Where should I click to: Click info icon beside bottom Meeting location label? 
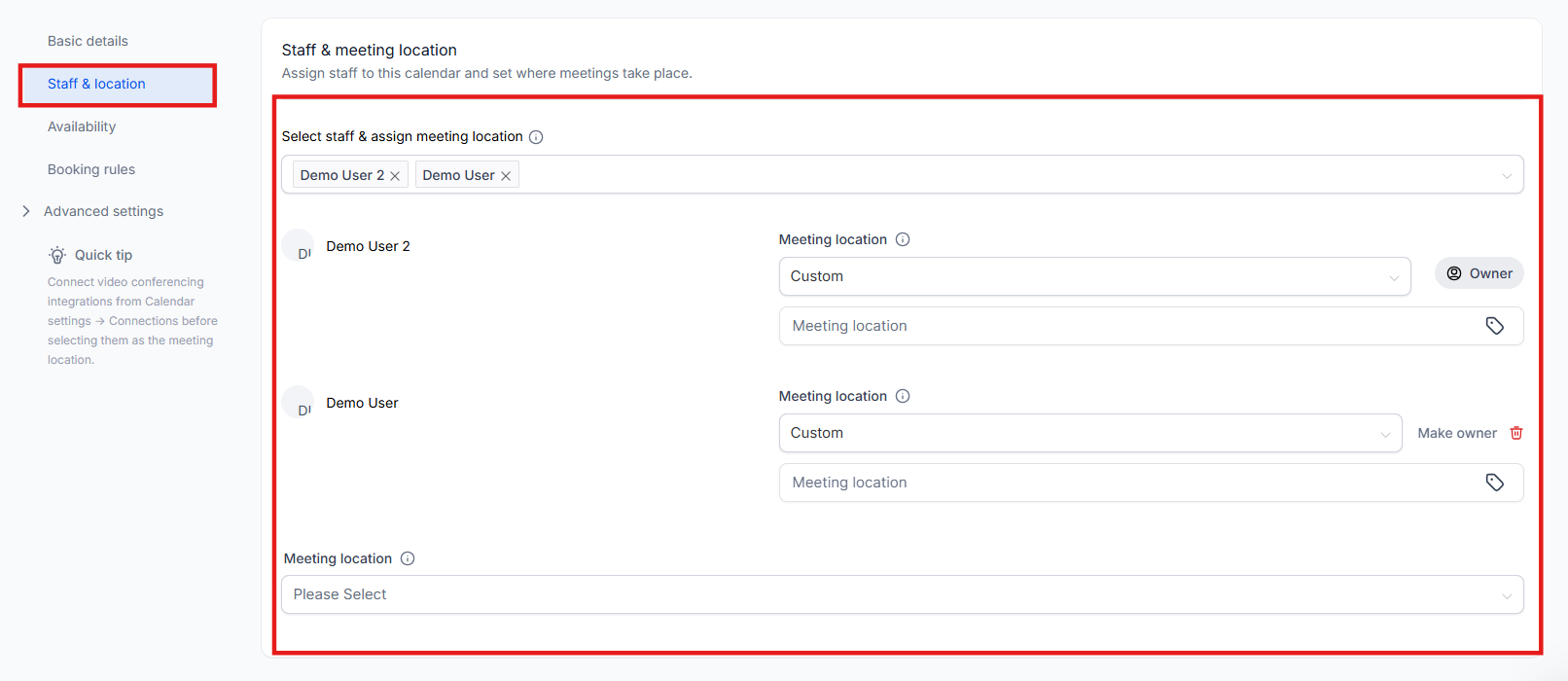pyautogui.click(x=408, y=558)
